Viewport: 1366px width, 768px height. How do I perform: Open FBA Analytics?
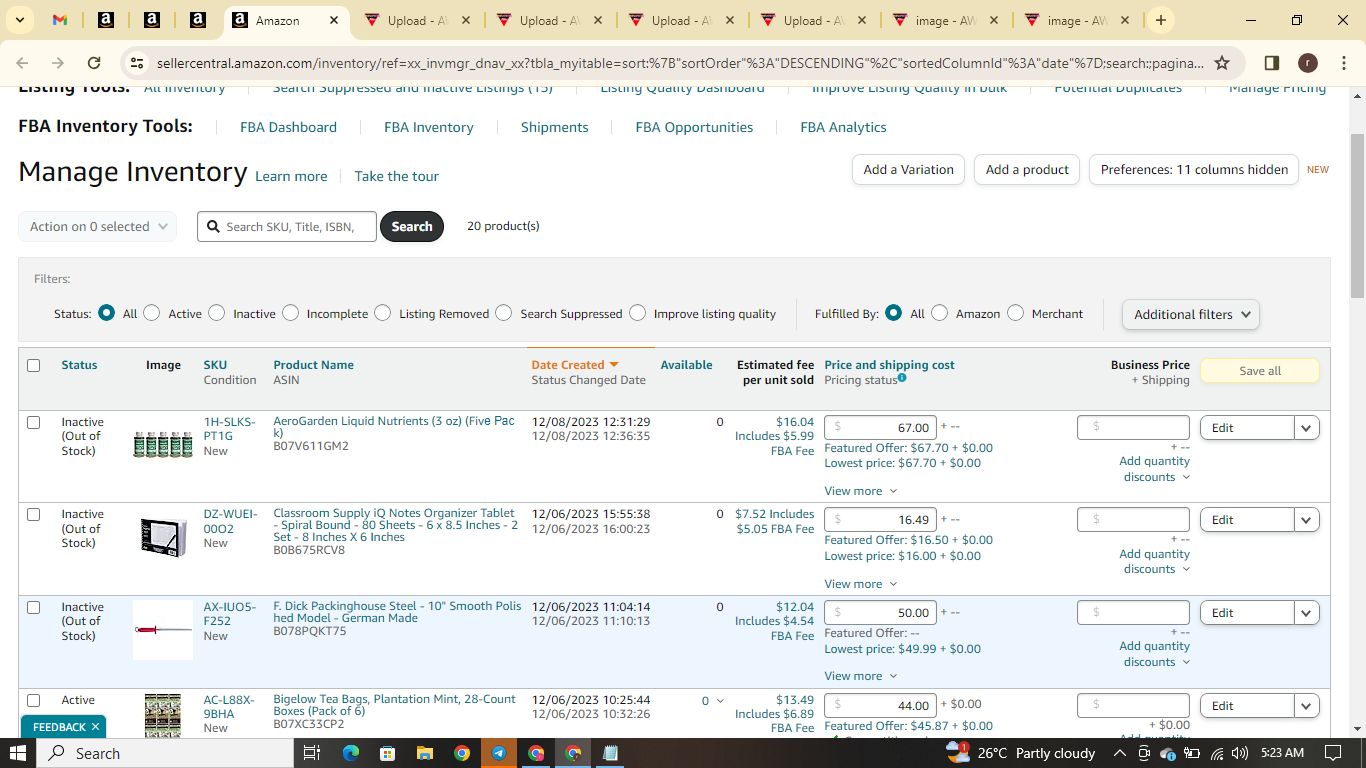(843, 127)
